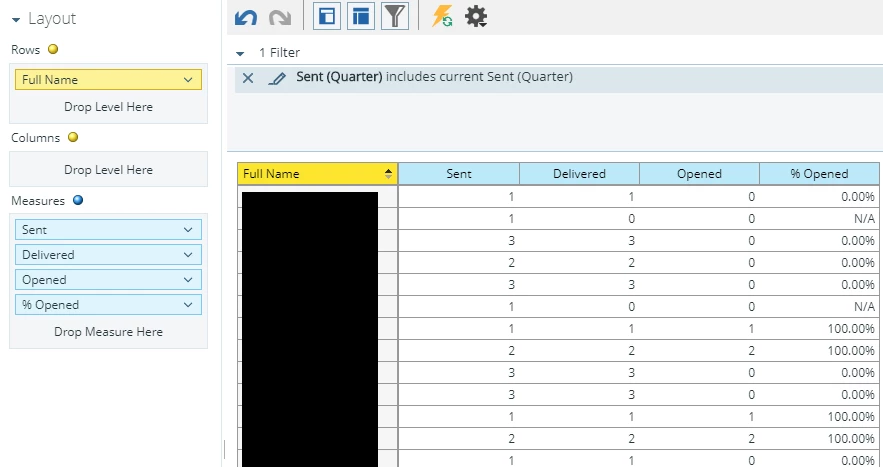Open the Full Name row level dropdown
This screenshot has width=883, height=467.
click(x=188, y=80)
